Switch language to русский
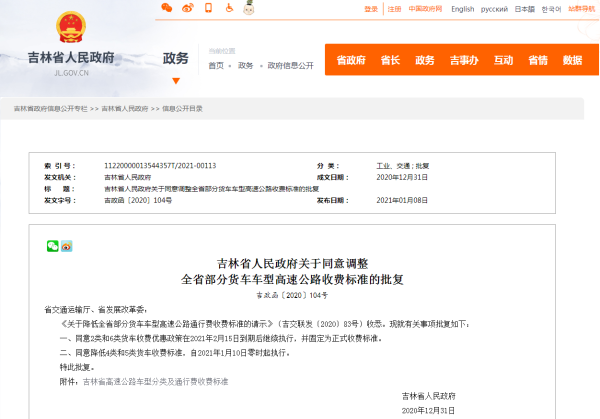The image size is (600, 419). coord(494,9)
